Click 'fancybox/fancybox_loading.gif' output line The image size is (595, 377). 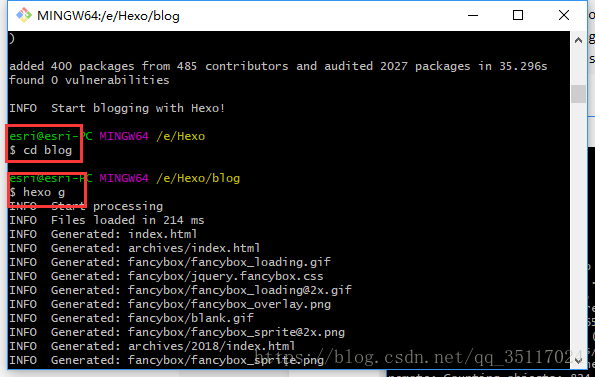point(170,262)
